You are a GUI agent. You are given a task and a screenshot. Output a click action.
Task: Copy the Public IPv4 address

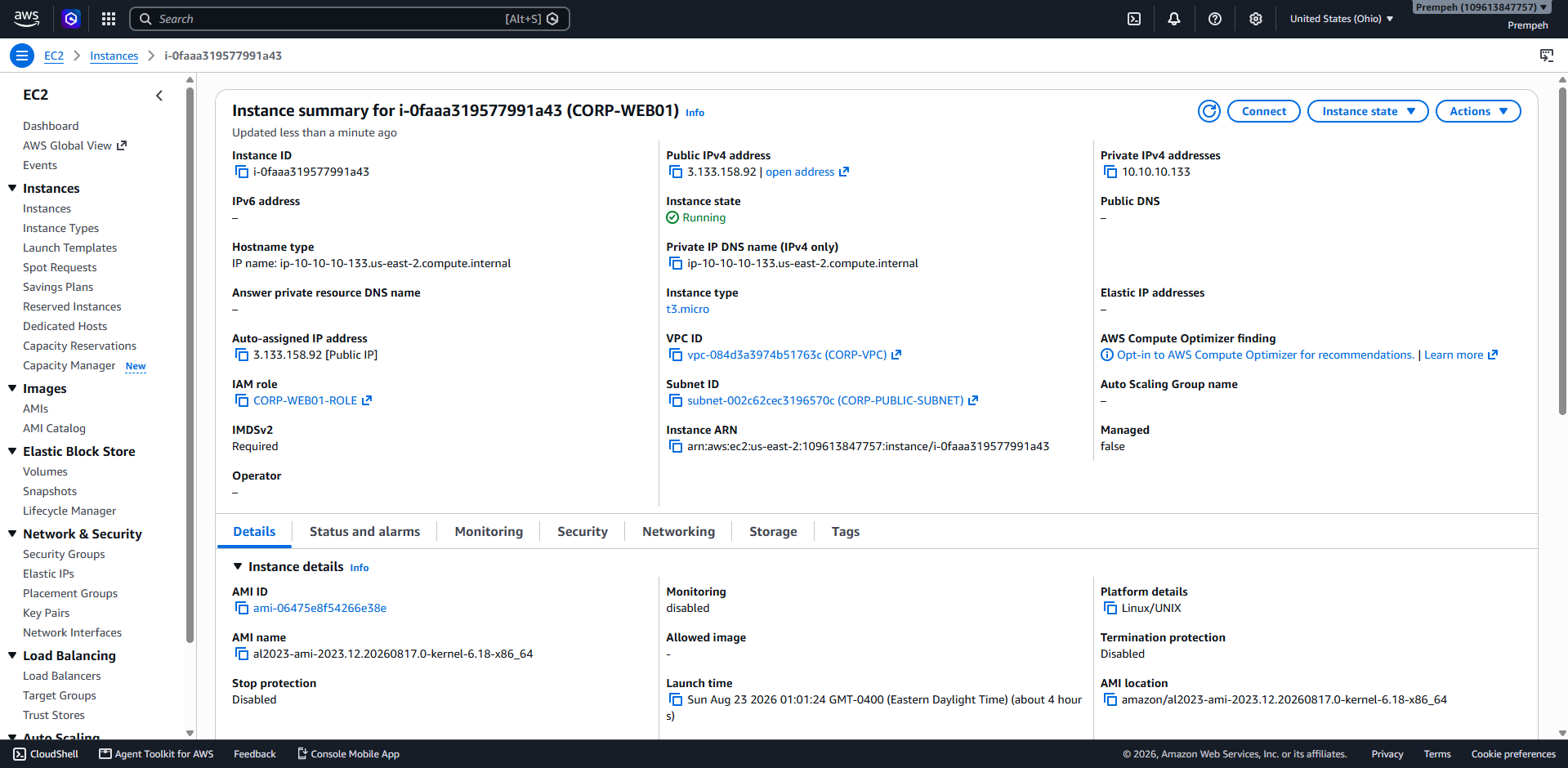pos(676,172)
